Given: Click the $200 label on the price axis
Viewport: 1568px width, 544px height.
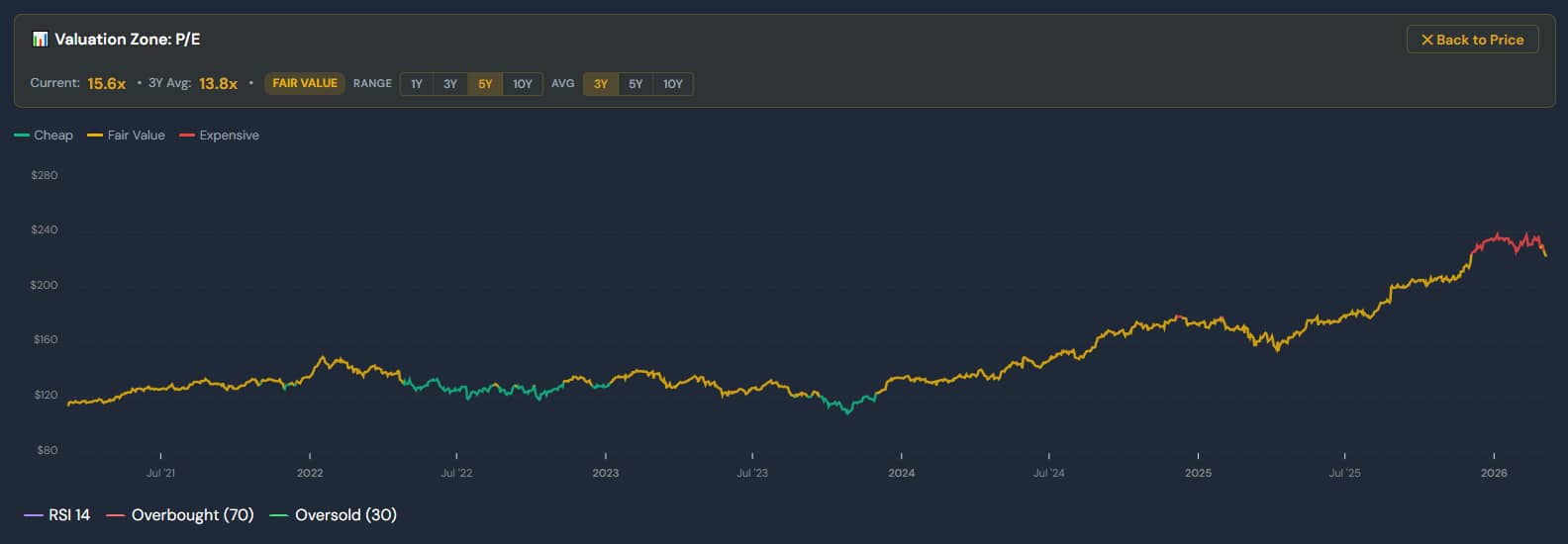Looking at the screenshot, I should point(45,285).
